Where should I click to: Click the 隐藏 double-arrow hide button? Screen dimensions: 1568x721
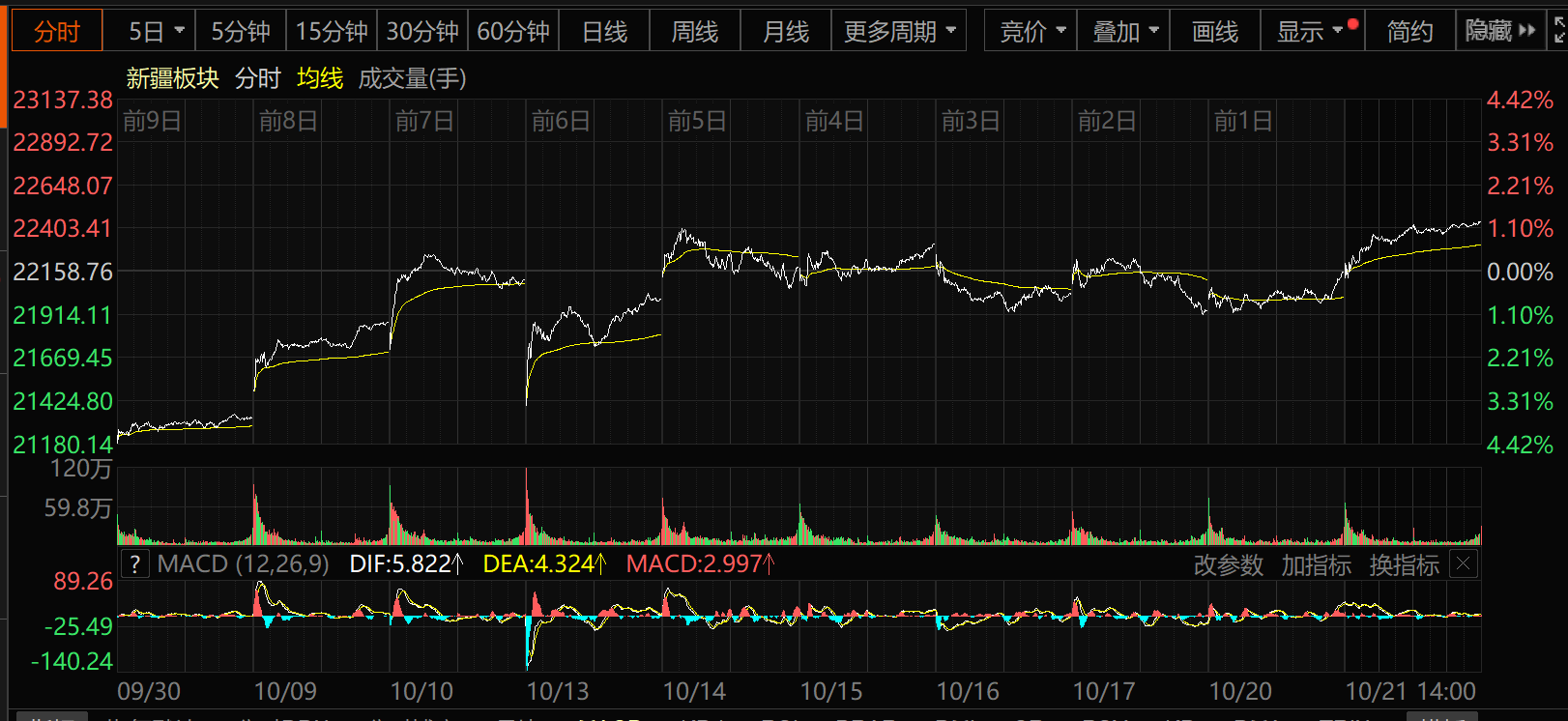click(x=1500, y=31)
